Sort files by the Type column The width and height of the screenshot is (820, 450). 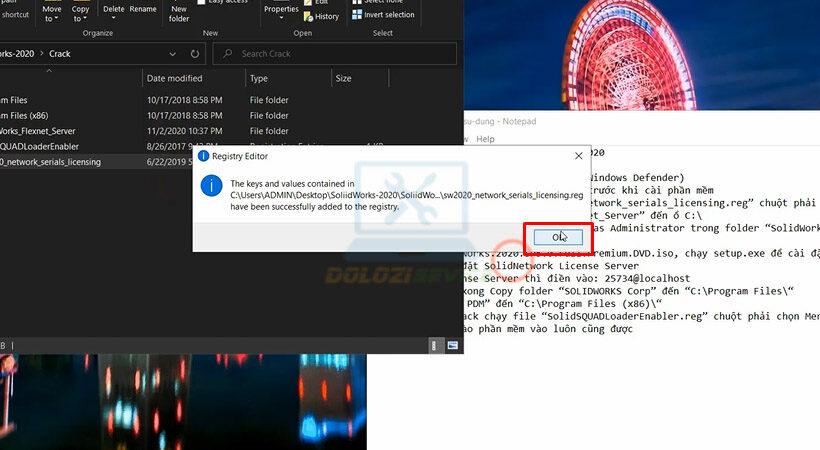(x=259, y=78)
